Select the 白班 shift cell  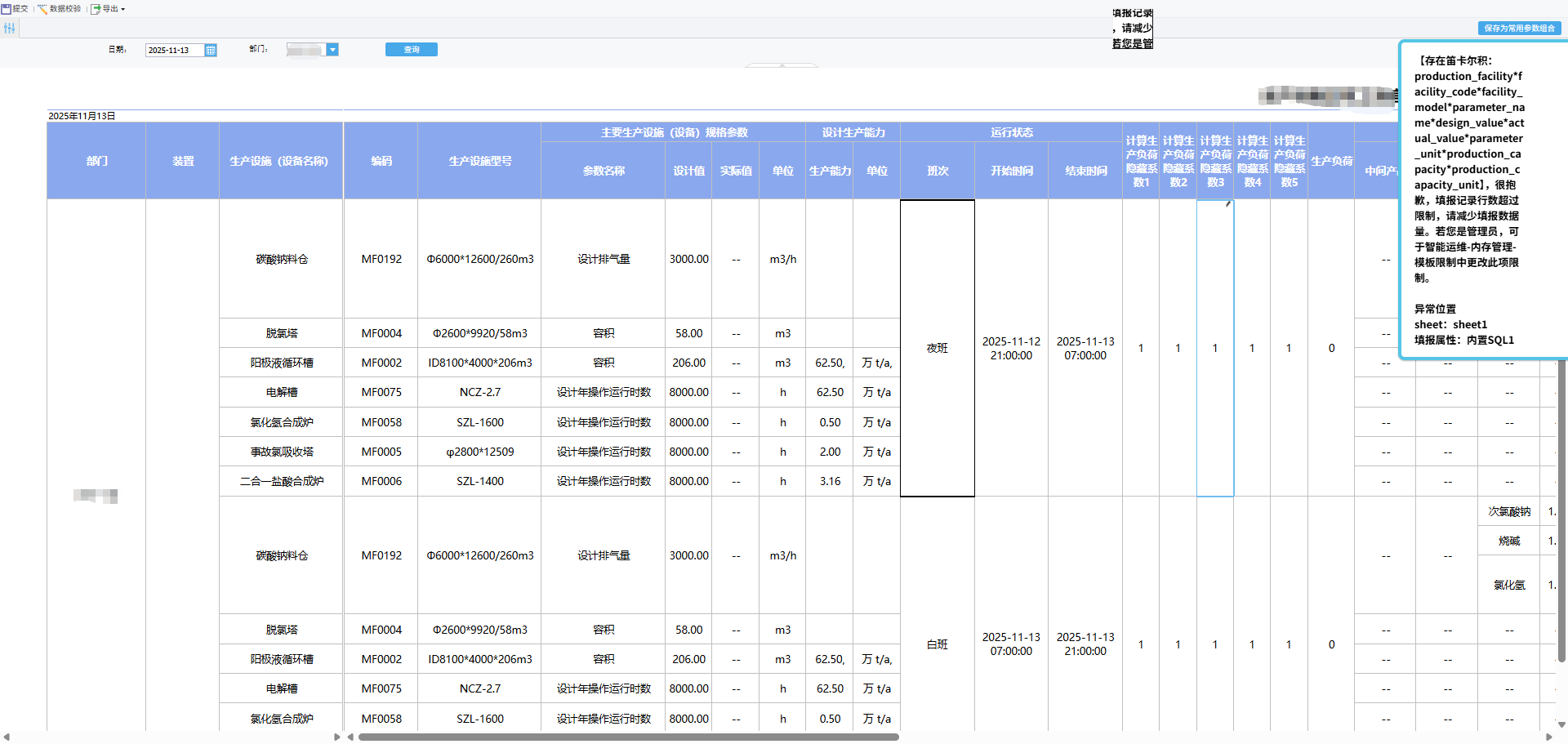pyautogui.click(x=937, y=645)
